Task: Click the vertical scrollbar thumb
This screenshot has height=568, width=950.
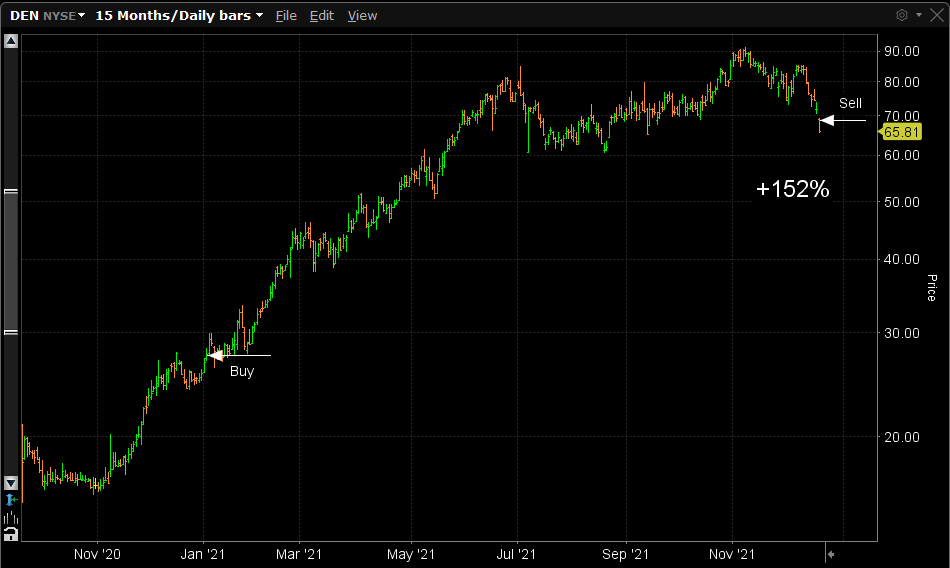Action: pyautogui.click(x=11, y=262)
